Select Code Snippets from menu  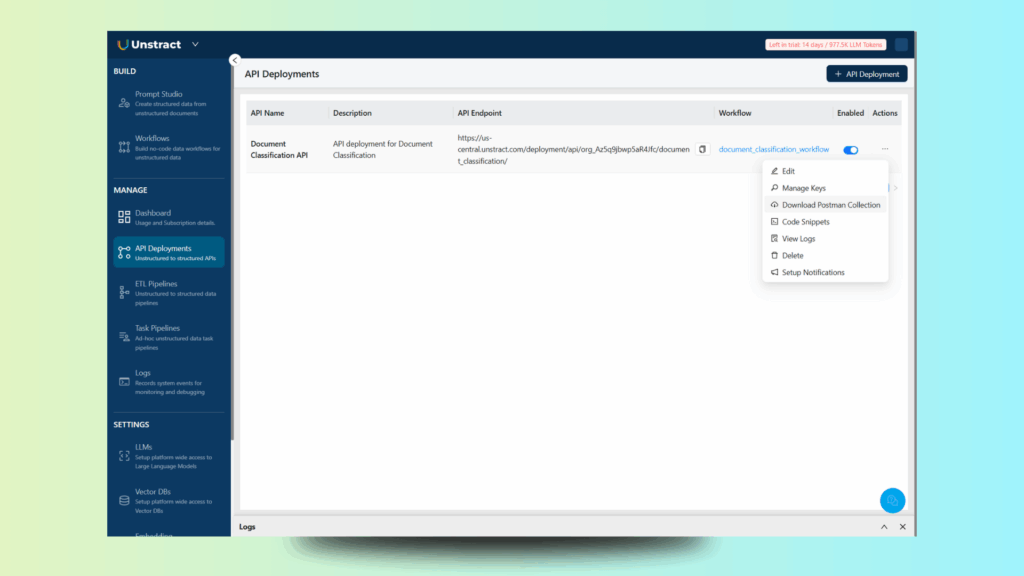[805, 222]
